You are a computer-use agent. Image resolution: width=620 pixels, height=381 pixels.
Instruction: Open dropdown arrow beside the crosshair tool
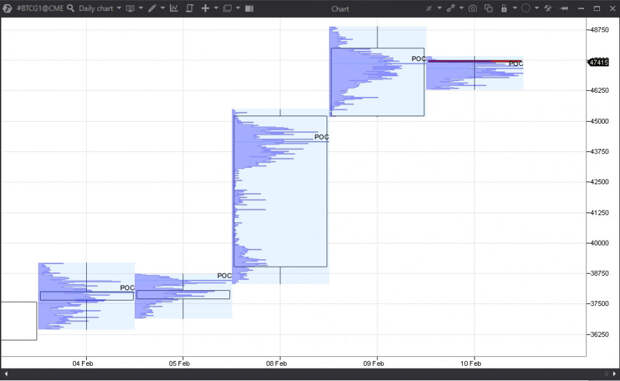[216, 8]
